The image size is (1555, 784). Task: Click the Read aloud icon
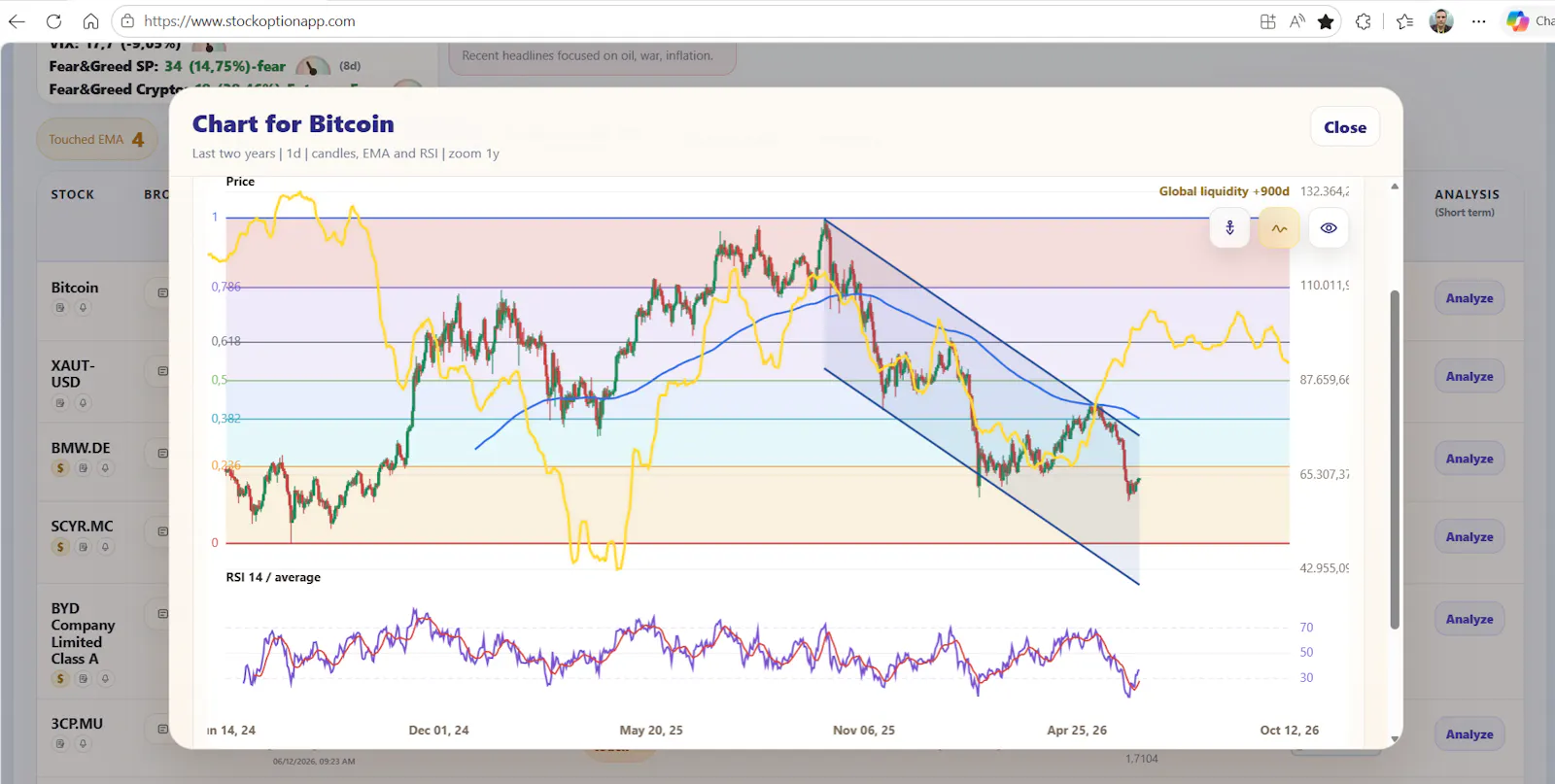pyautogui.click(x=1296, y=21)
